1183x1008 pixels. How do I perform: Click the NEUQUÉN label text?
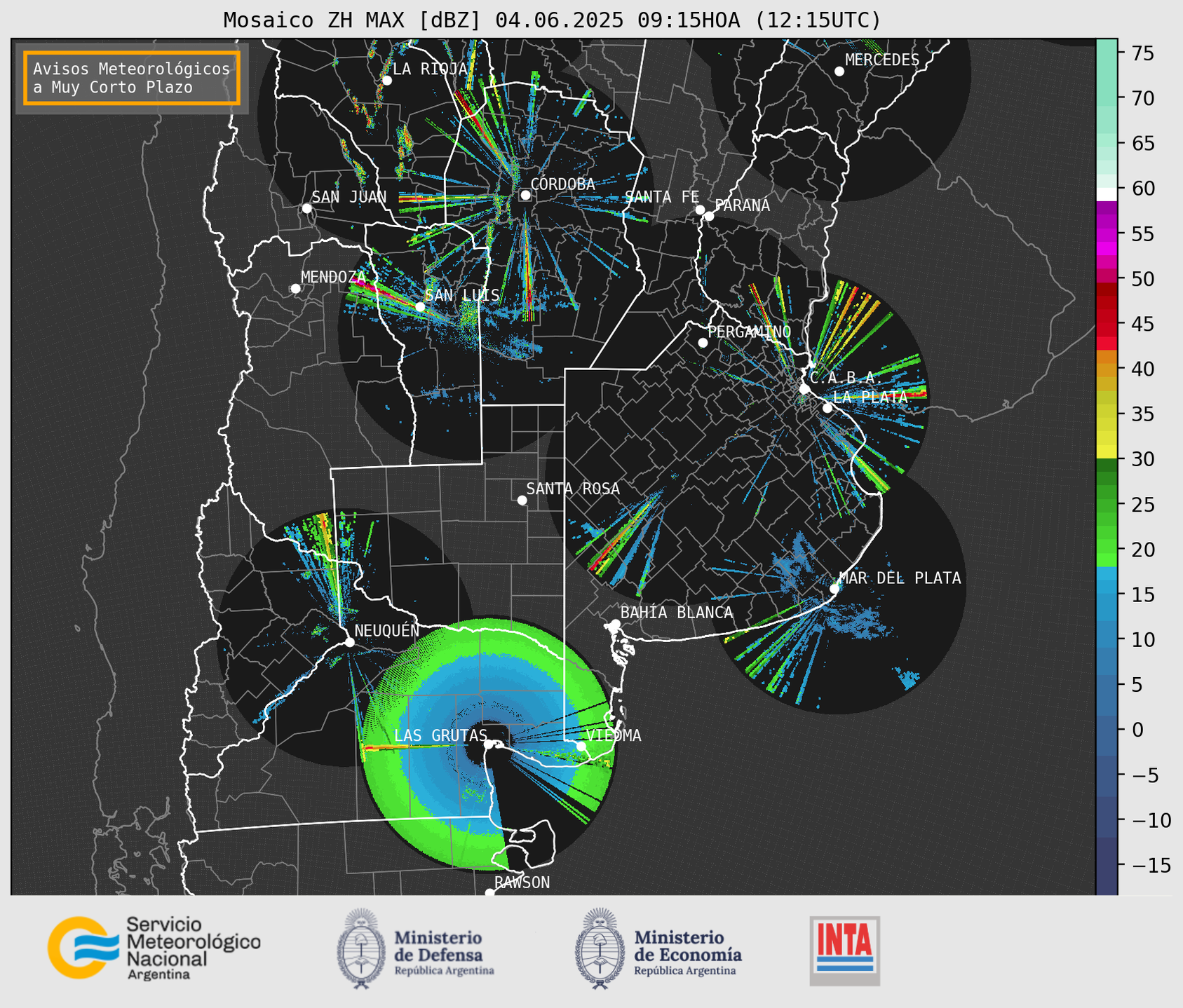coord(387,631)
